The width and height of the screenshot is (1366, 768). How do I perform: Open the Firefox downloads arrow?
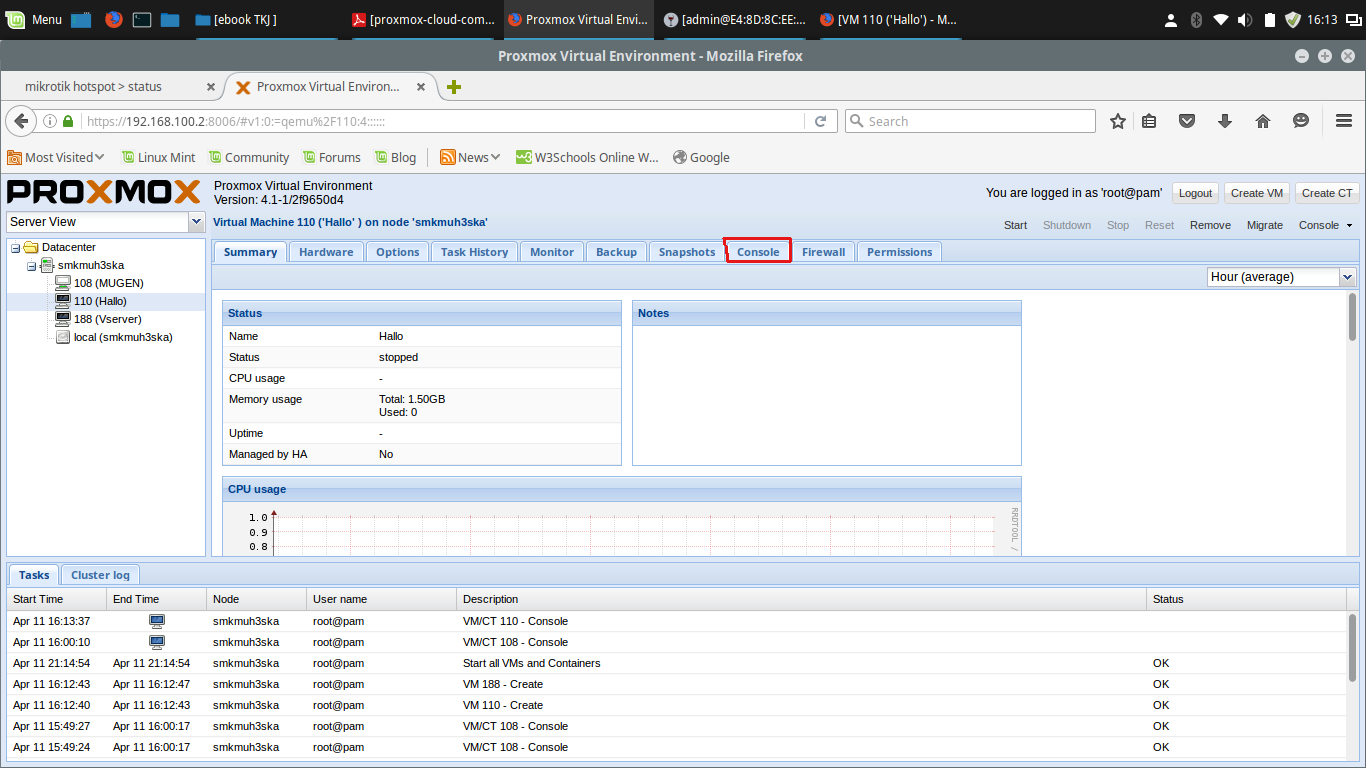click(1225, 121)
